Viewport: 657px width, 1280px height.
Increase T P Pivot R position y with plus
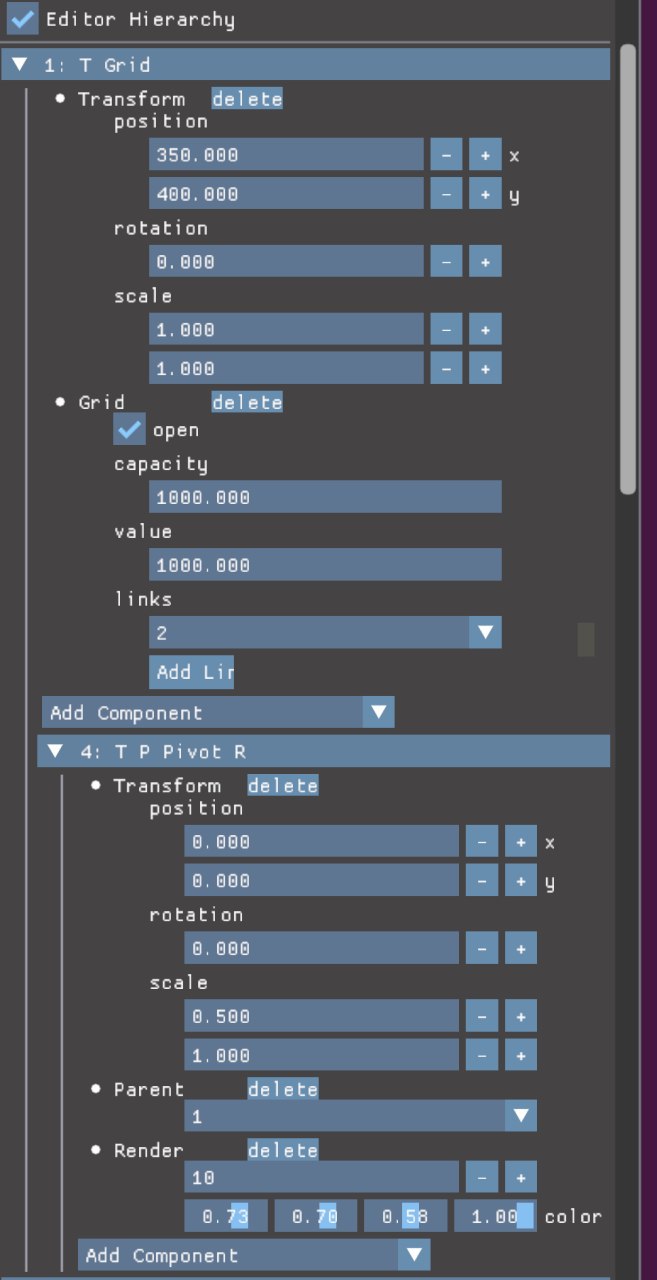(x=521, y=880)
